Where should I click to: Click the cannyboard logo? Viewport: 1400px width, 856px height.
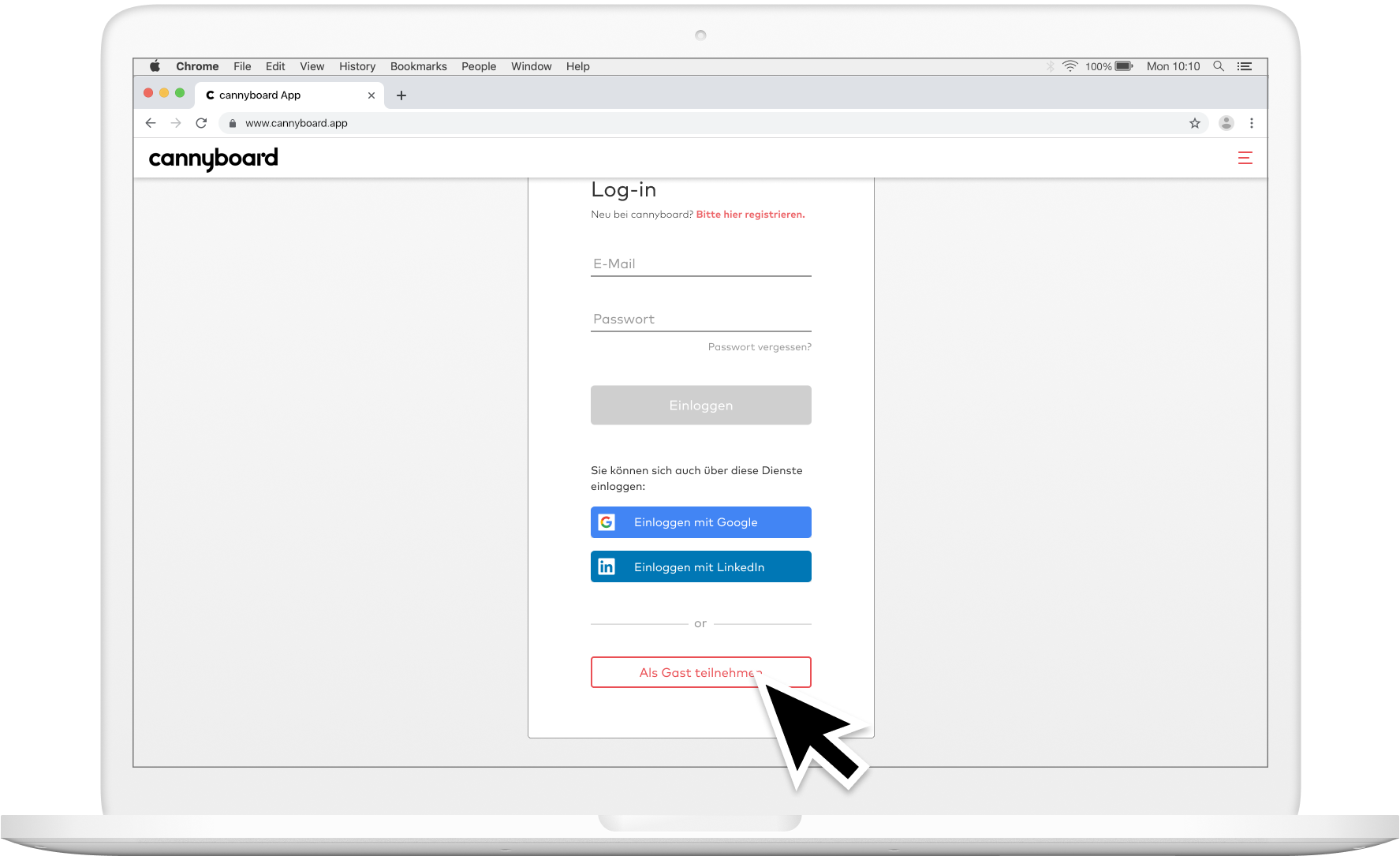[x=213, y=159]
